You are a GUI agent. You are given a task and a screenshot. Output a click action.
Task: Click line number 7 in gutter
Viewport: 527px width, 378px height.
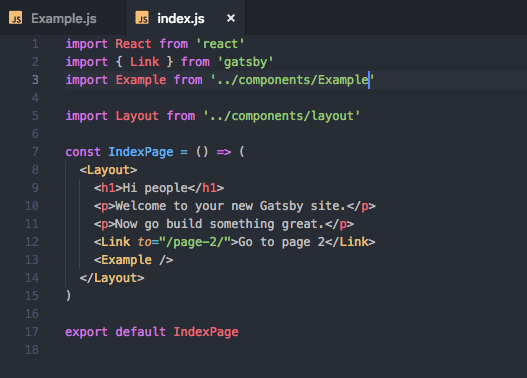pos(35,152)
